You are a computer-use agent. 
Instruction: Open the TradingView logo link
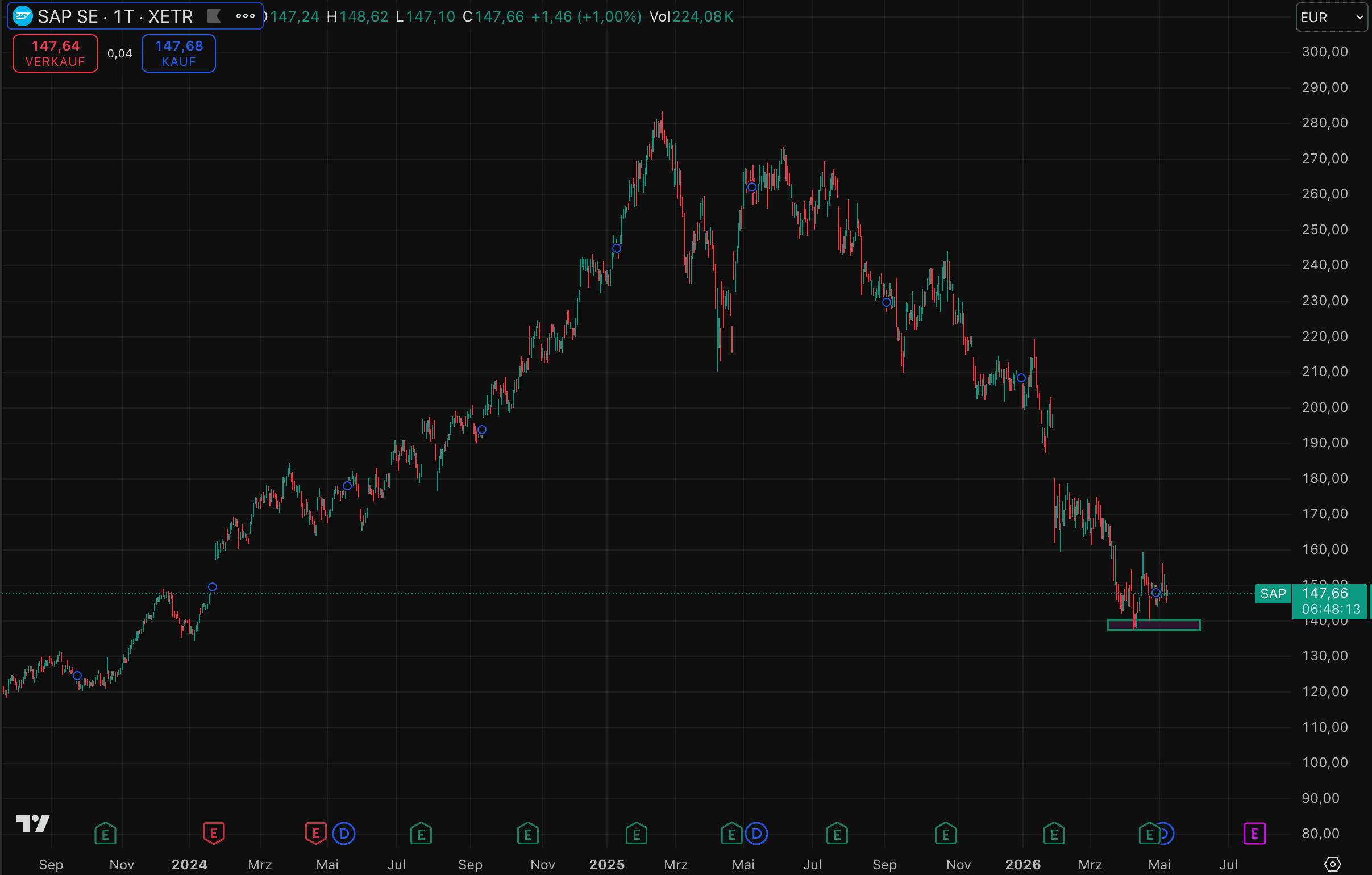32,823
